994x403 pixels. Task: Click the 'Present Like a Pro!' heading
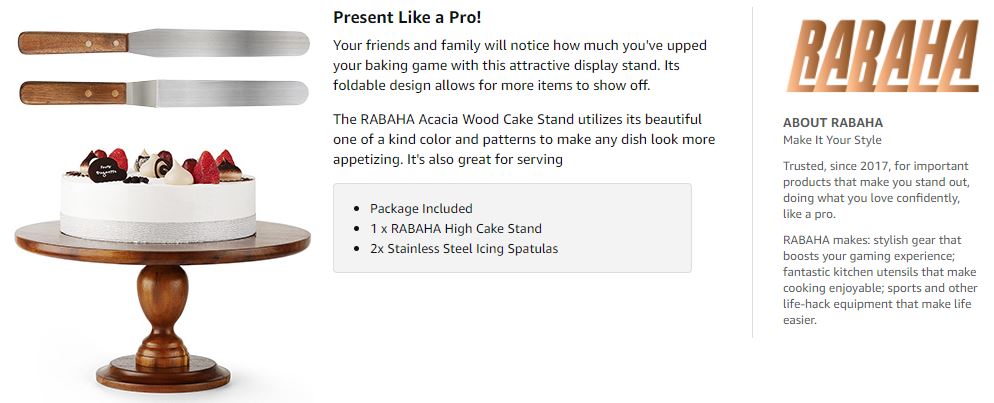pos(407,17)
